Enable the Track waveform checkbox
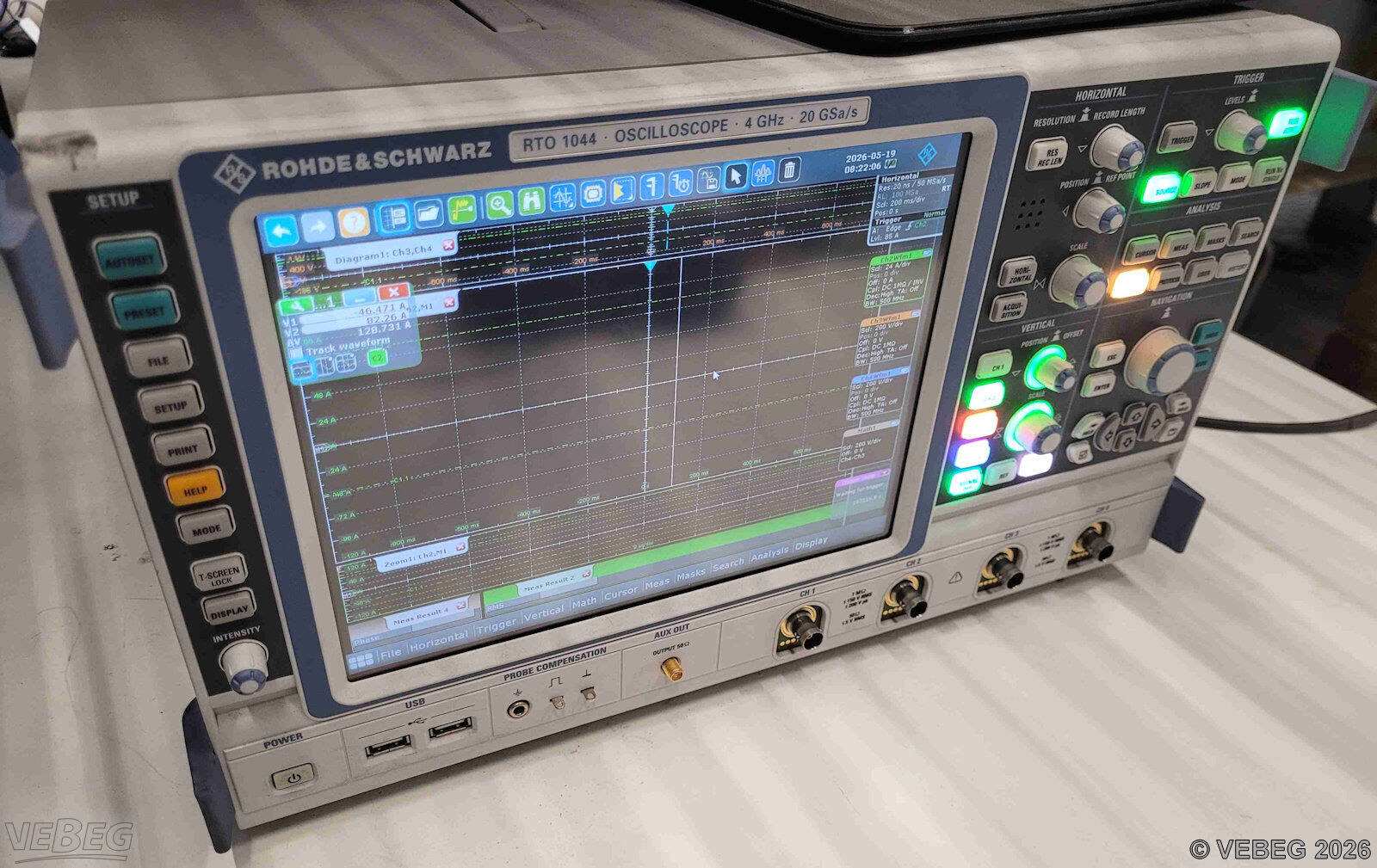Screen dimensions: 1377x868 295,353
